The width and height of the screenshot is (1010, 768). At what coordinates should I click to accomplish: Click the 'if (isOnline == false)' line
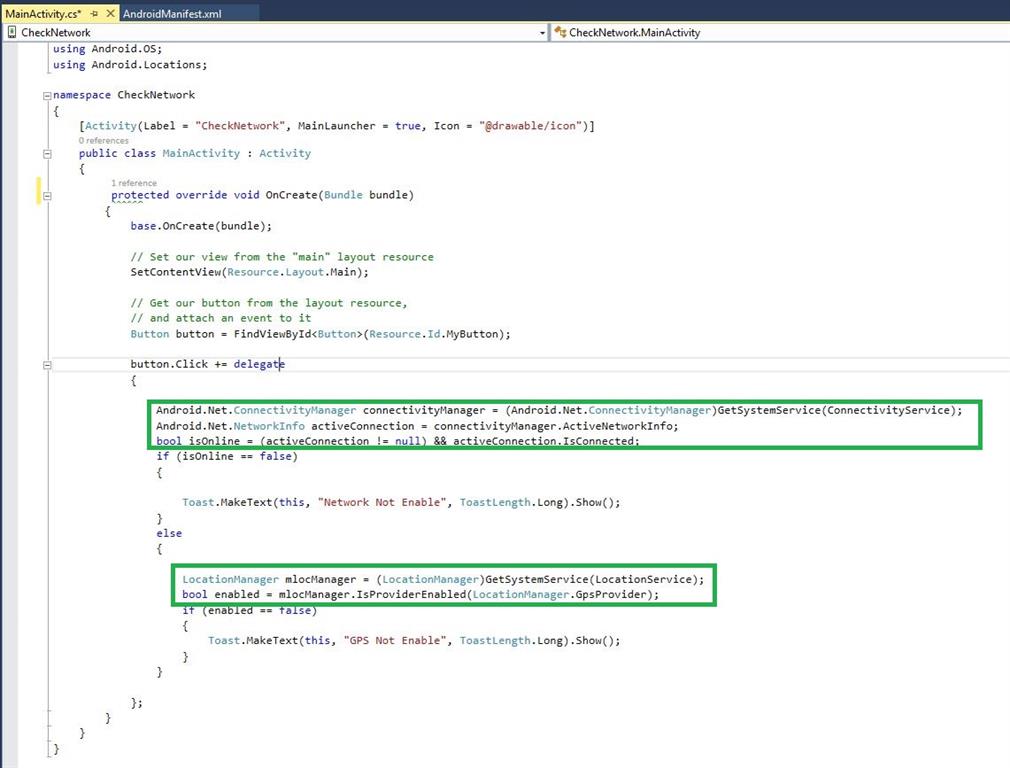pos(227,456)
